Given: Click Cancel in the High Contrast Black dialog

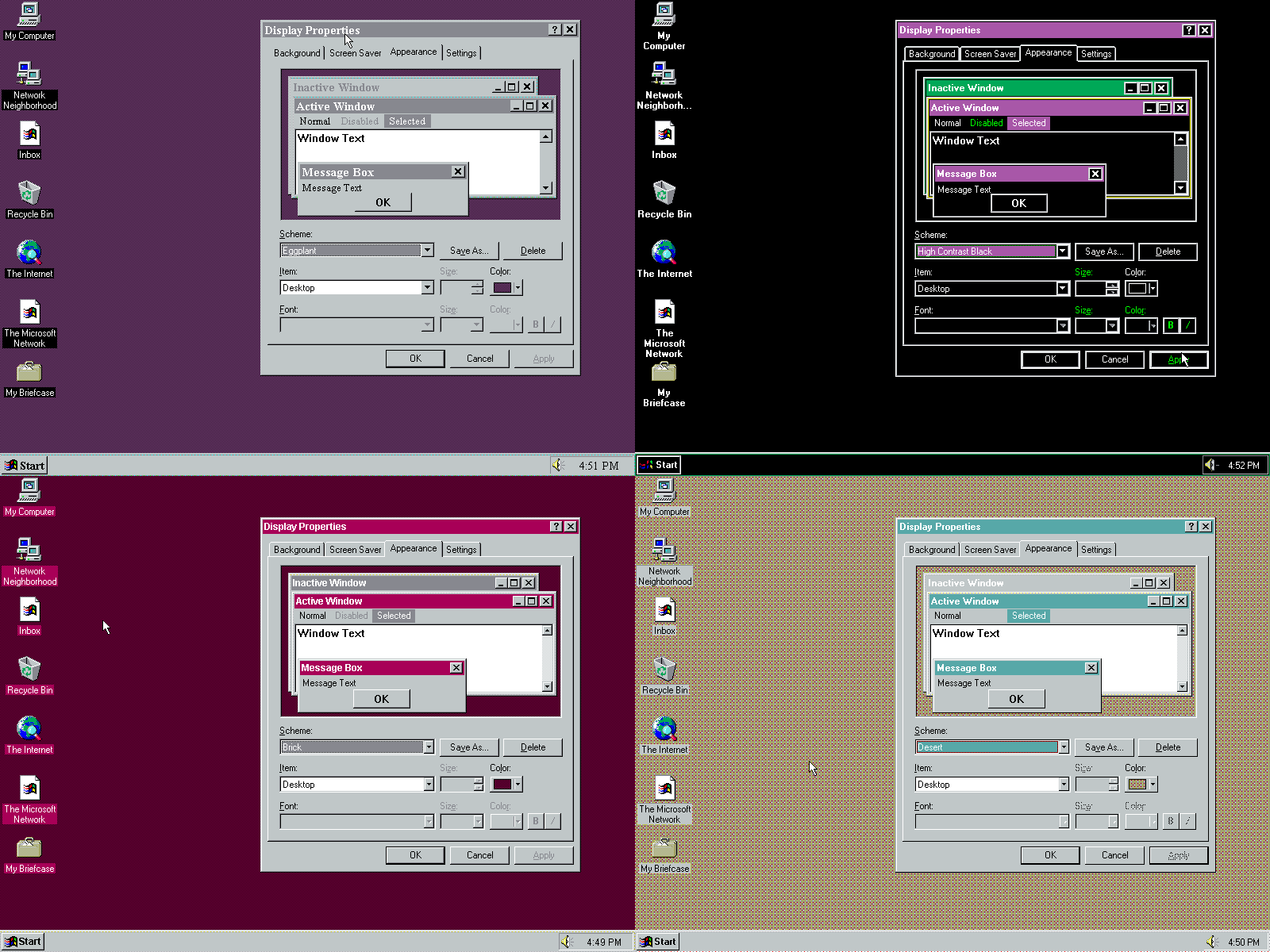Looking at the screenshot, I should pos(1114,359).
